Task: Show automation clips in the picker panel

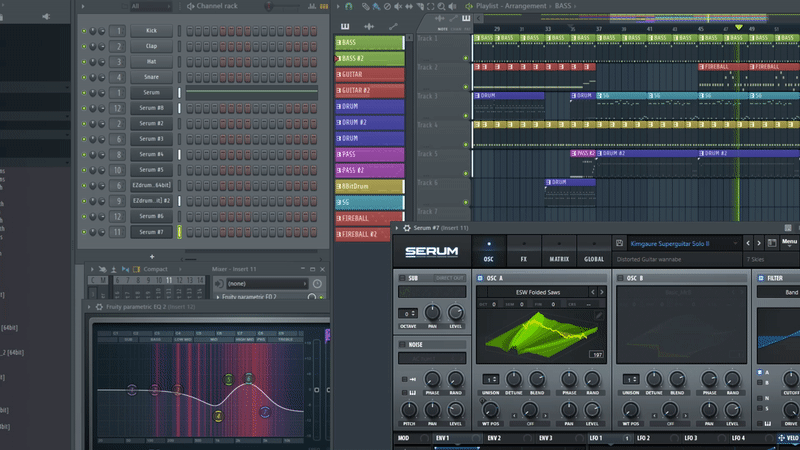Action: point(393,26)
